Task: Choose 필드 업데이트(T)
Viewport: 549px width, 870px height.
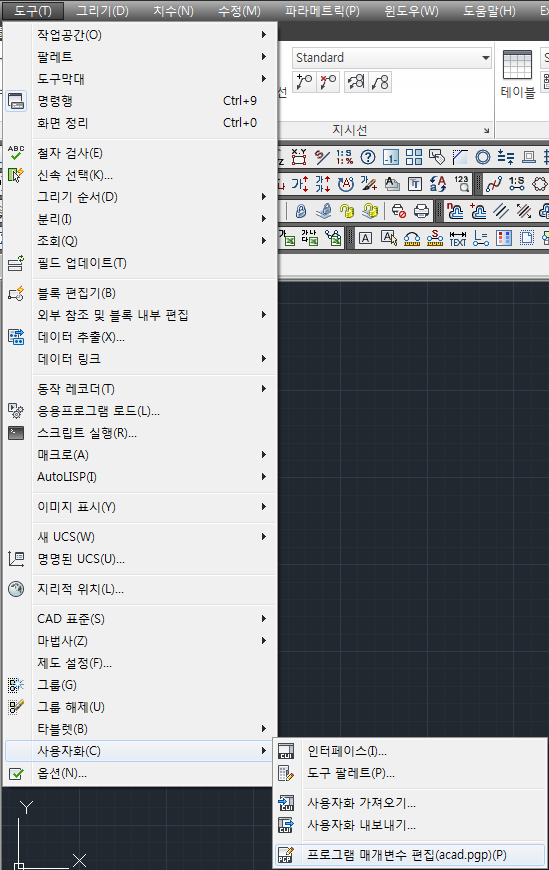Action: coord(140,263)
